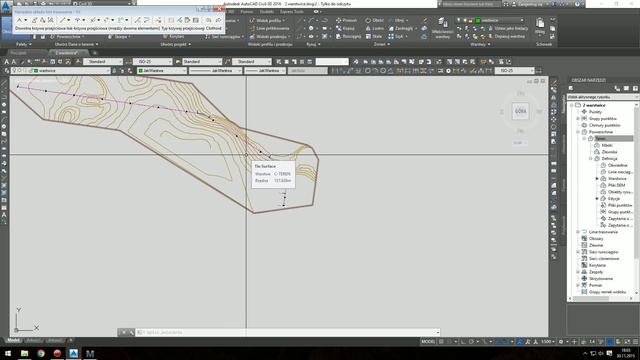Expand the Rysuj panel dropdown
Screen dimensions: 640x360
click(x=313, y=44)
